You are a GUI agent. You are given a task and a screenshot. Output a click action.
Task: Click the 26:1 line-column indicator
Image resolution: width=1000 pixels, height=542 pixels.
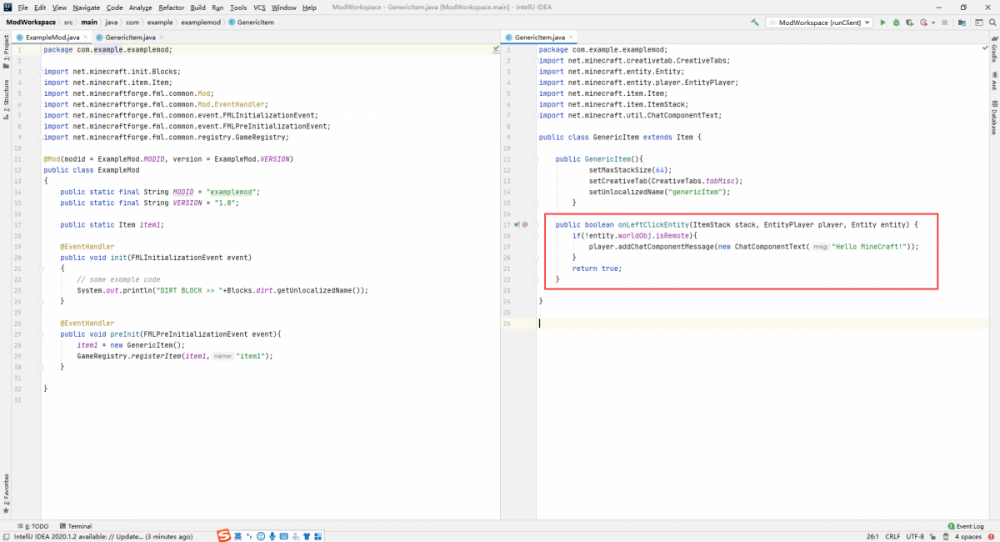tap(872, 537)
